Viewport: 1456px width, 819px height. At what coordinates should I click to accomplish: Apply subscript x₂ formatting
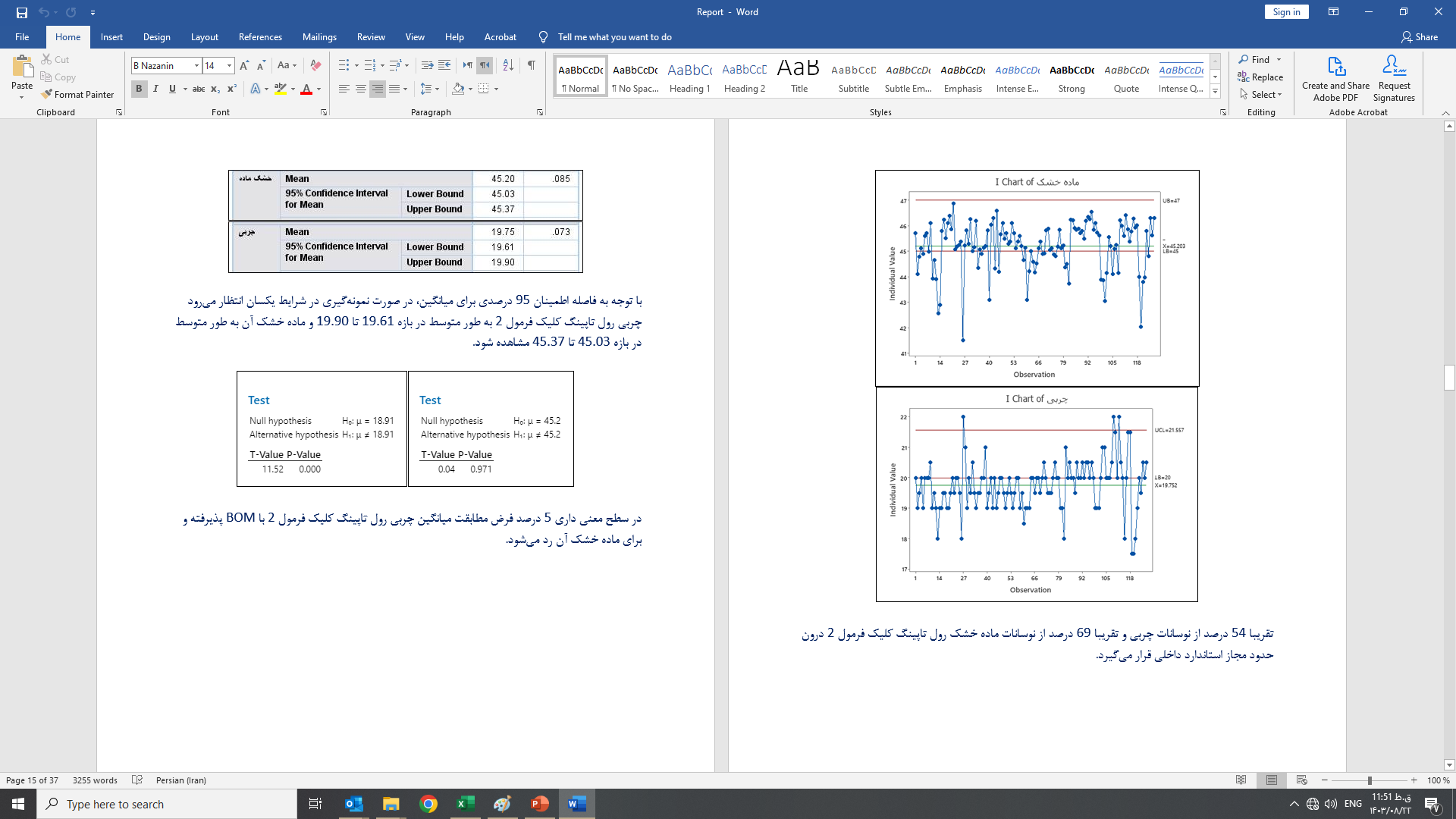(215, 89)
